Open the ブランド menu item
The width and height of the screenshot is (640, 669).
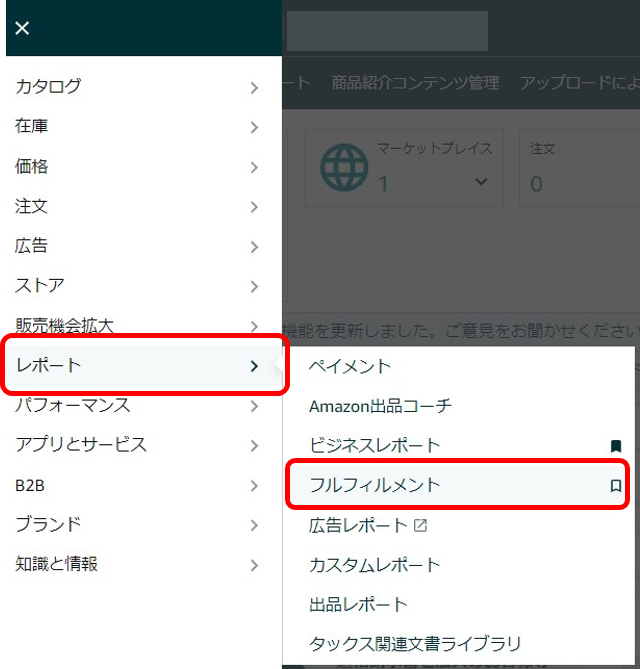[48, 524]
